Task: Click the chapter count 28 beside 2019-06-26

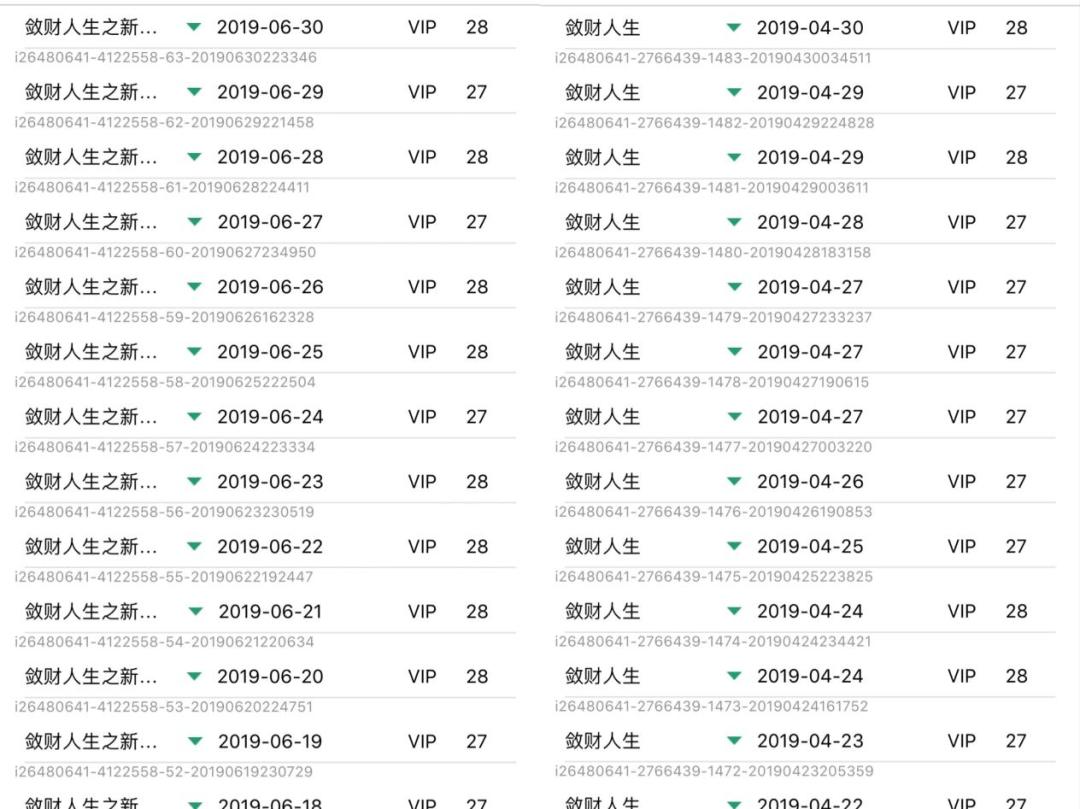Action: pyautogui.click(x=477, y=287)
